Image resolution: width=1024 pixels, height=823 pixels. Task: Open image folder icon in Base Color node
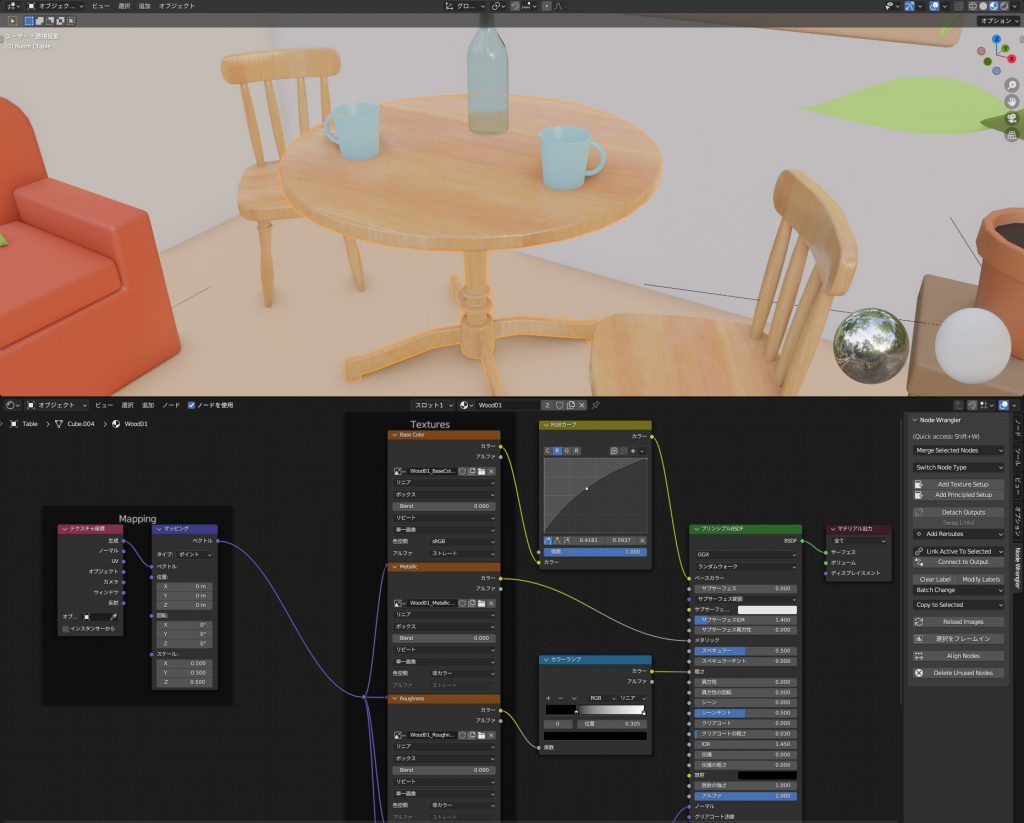point(481,470)
